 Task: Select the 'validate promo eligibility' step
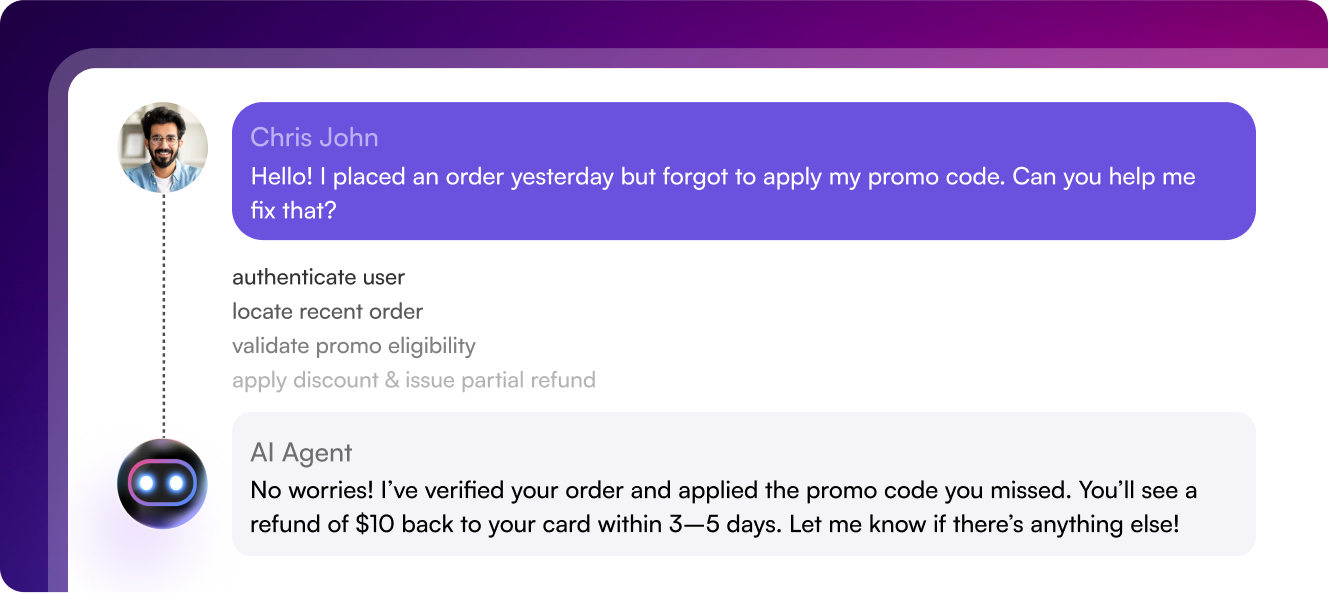(x=354, y=346)
